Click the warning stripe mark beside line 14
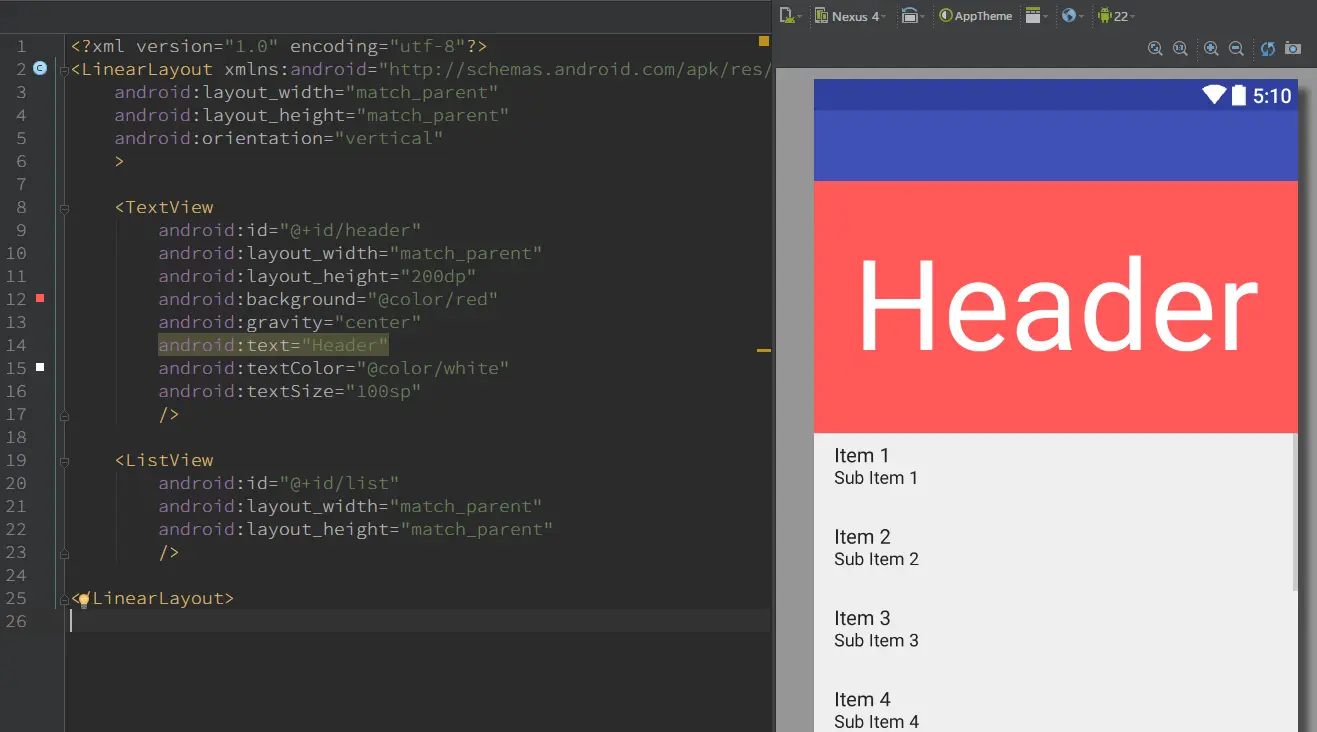Screen dimensions: 1317x732 pos(764,351)
